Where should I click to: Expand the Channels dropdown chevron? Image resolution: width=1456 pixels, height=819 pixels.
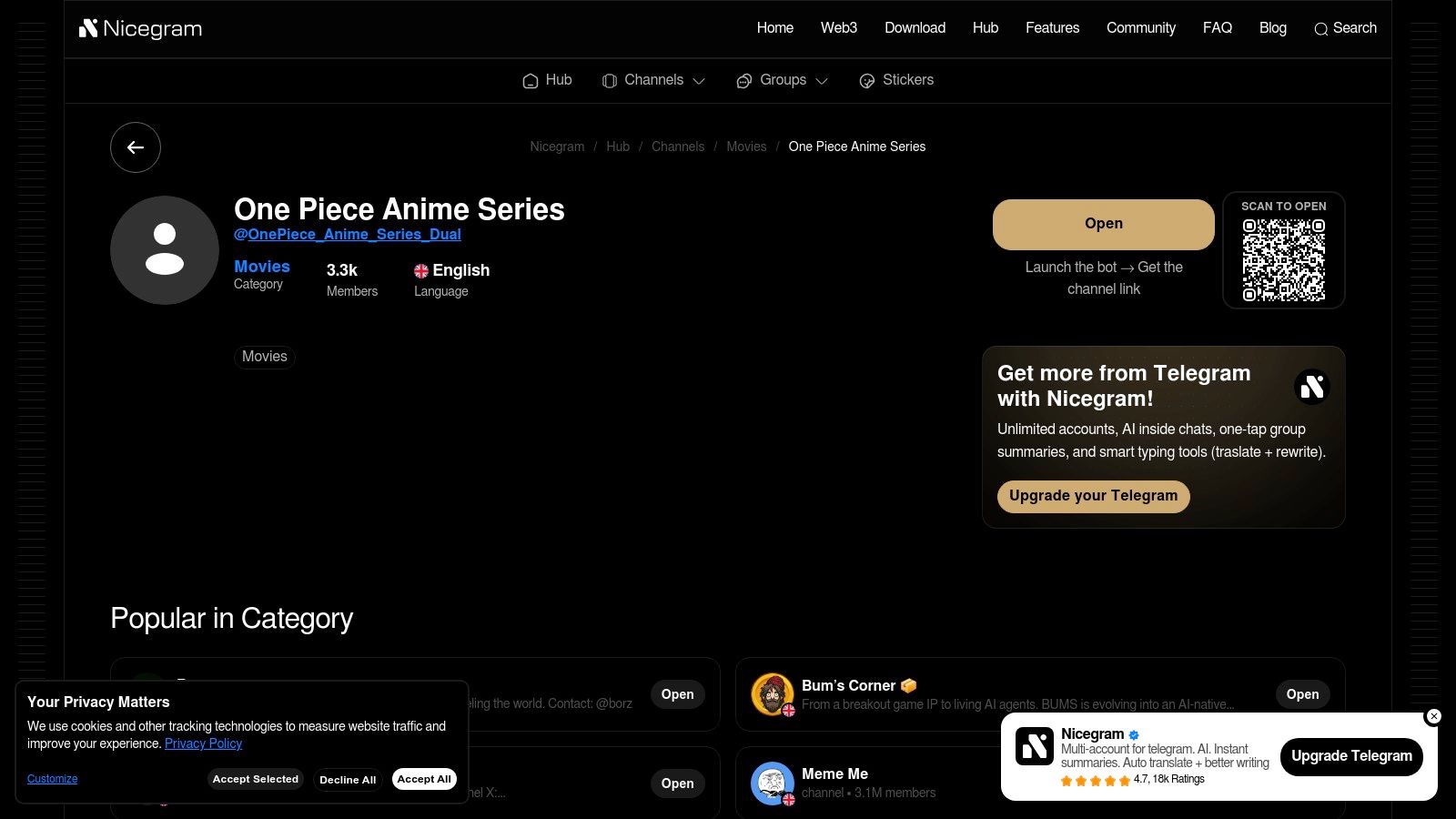click(699, 81)
